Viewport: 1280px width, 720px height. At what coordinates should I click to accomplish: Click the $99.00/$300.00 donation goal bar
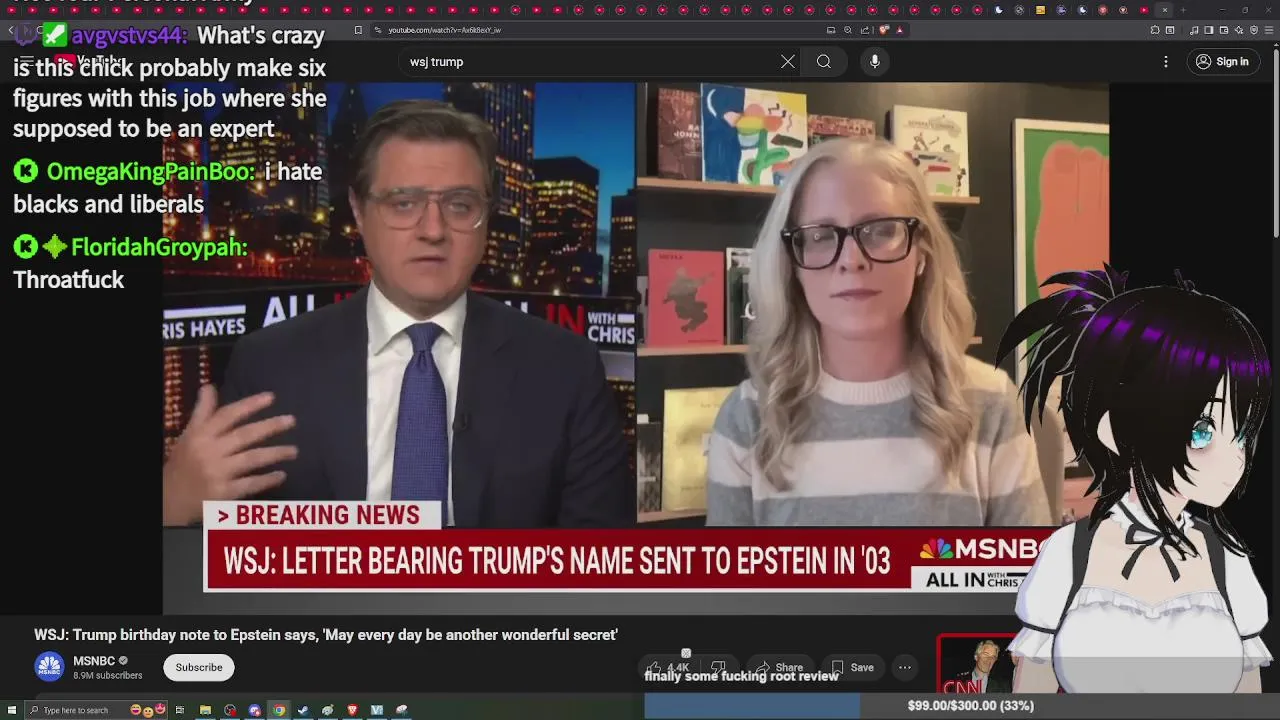pyautogui.click(x=961, y=706)
